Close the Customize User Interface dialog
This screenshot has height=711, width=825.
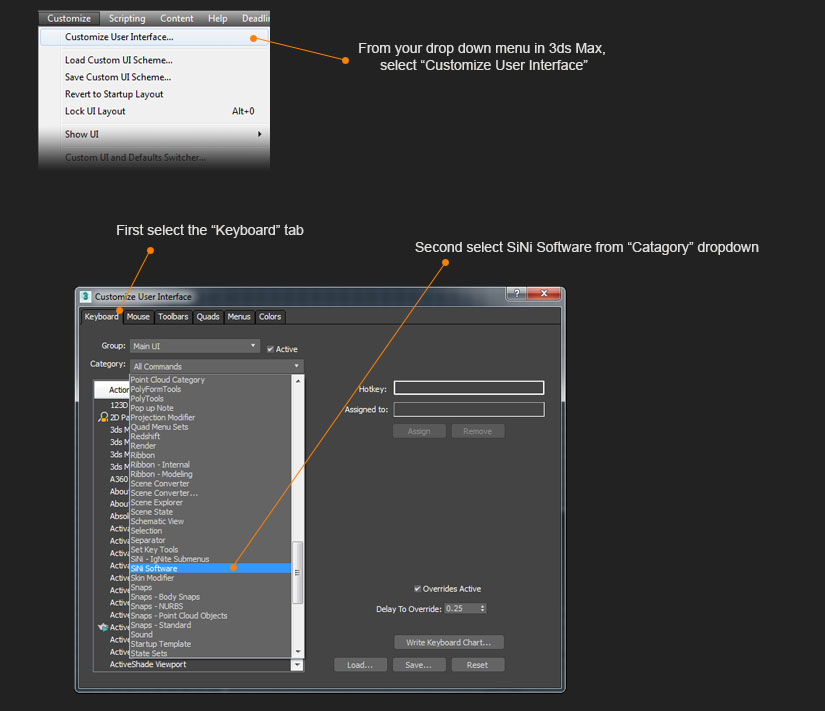click(544, 293)
